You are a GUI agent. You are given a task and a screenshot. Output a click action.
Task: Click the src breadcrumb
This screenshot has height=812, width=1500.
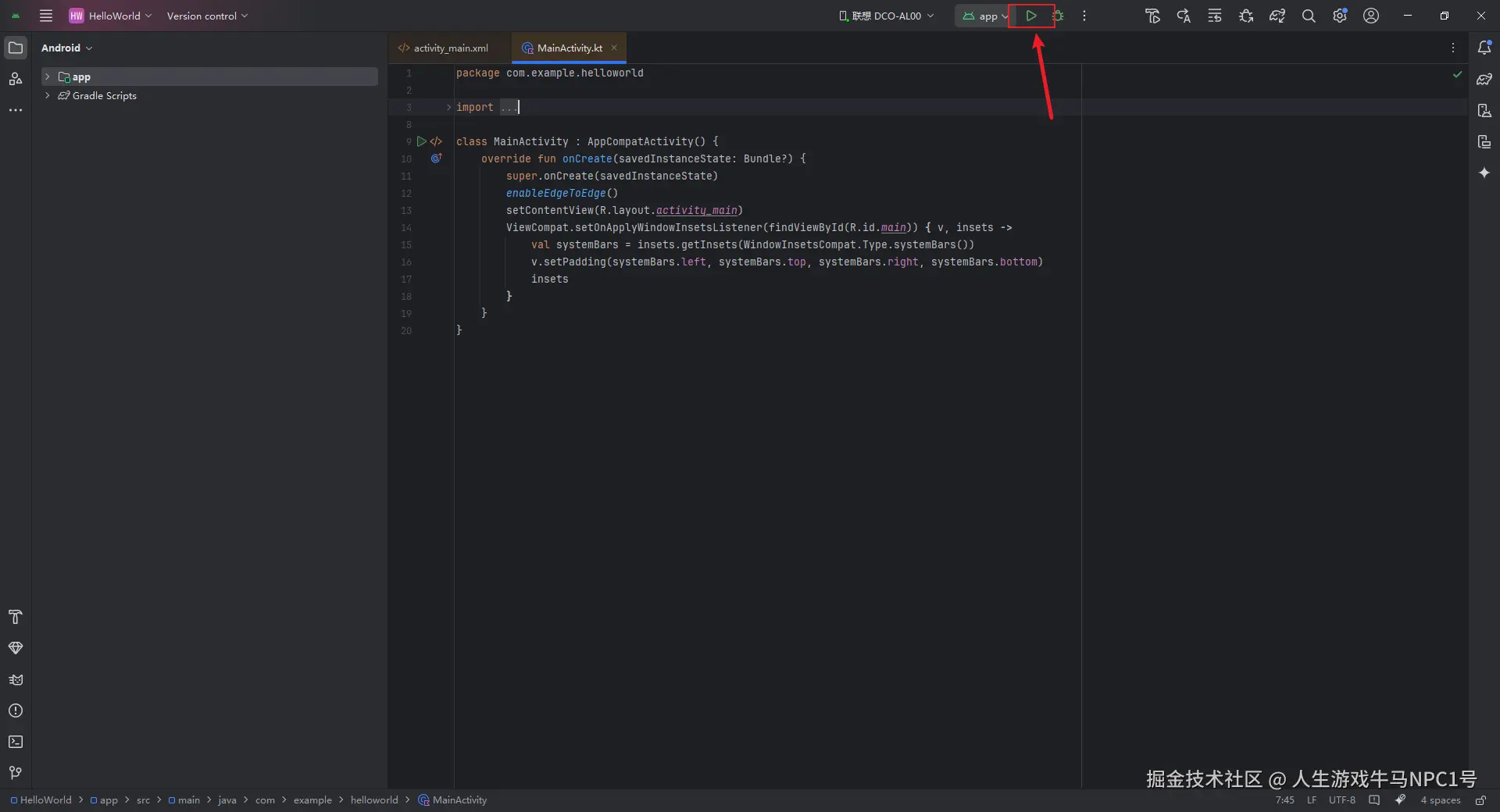143,800
